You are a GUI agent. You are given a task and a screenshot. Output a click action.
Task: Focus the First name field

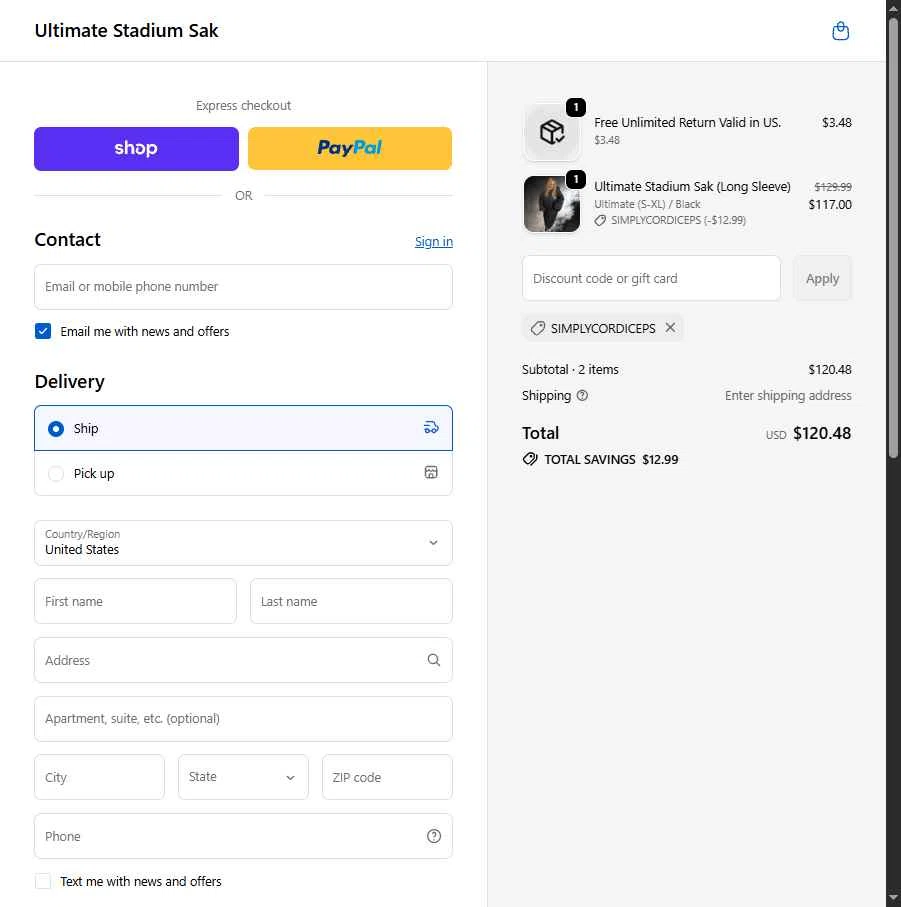pos(135,601)
